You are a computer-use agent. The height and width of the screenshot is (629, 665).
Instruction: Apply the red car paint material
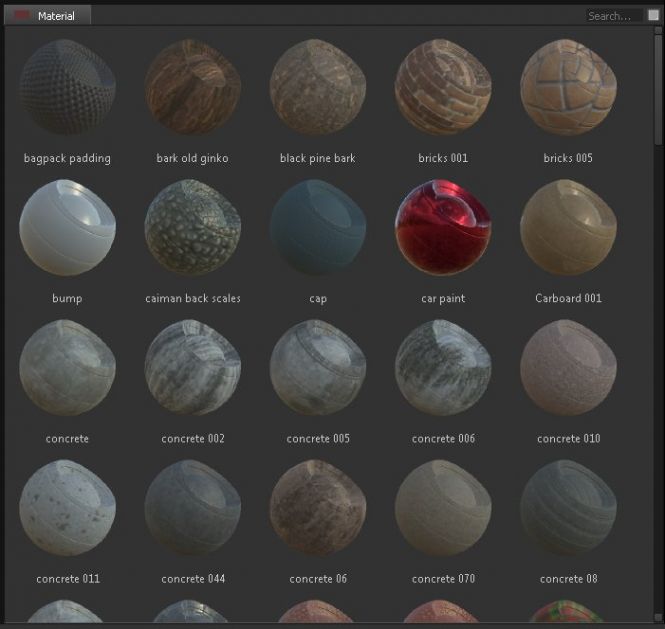(443, 227)
